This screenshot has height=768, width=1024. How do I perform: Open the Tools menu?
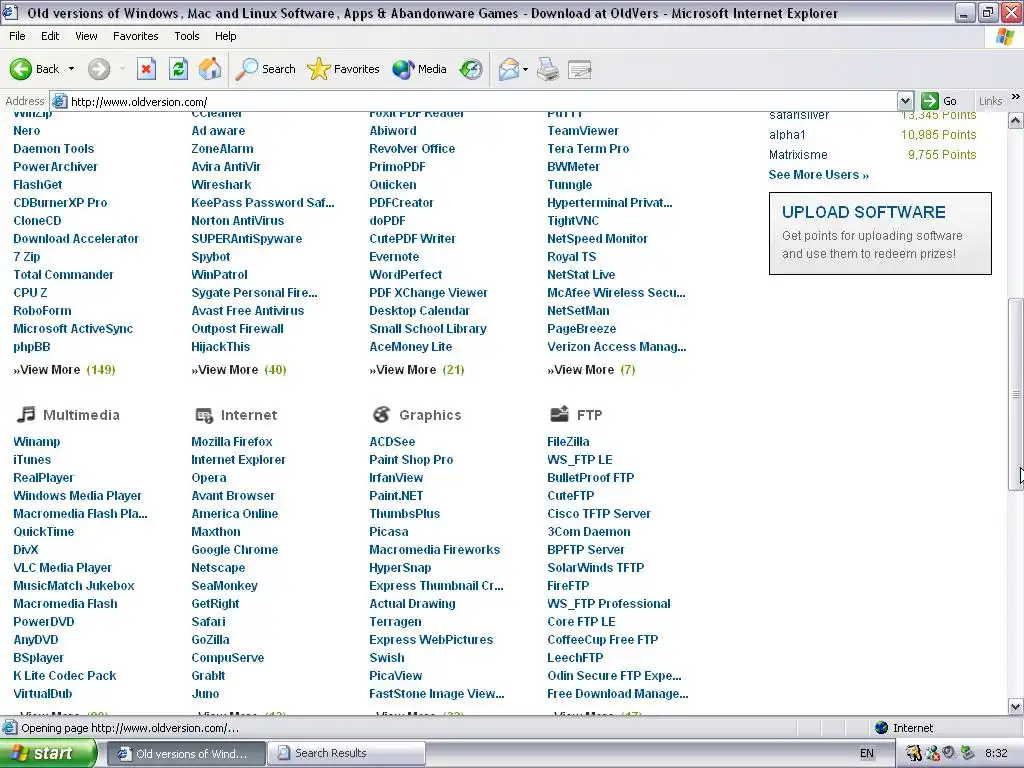(187, 36)
